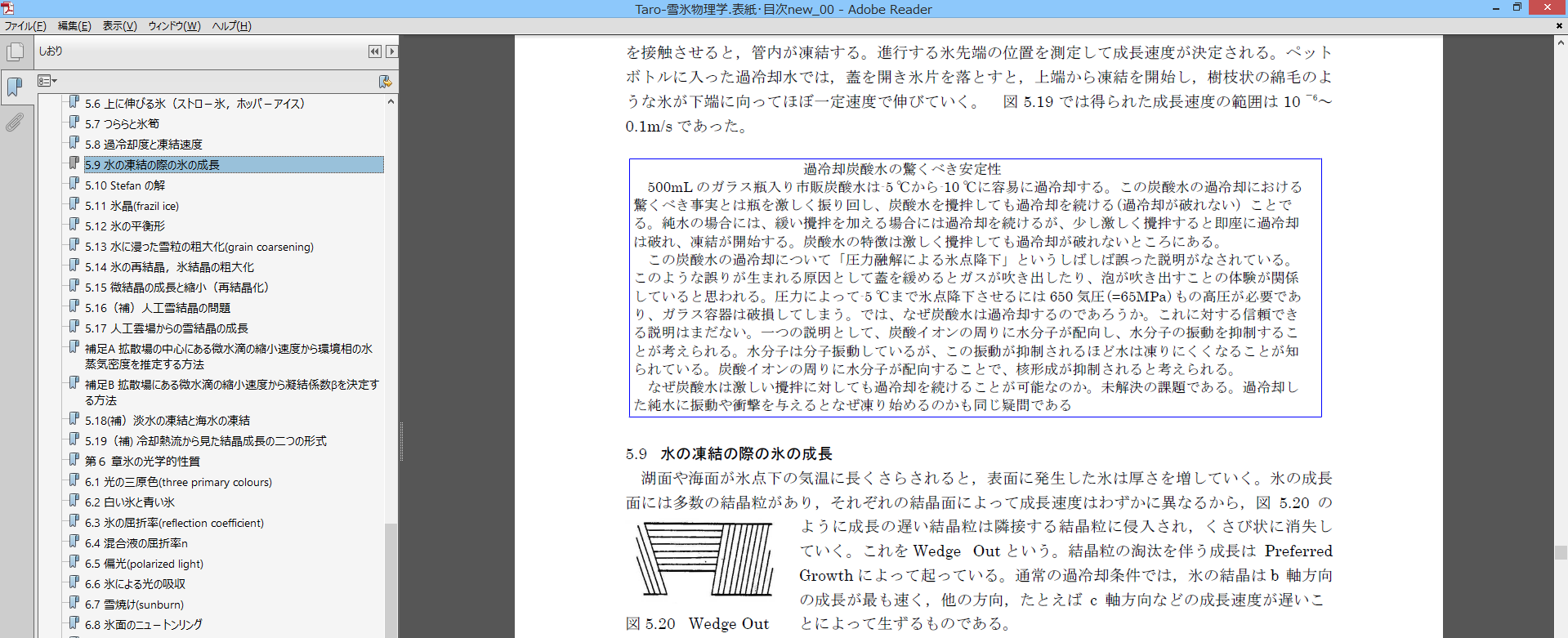Open the Page Thumbnails panel icon
The height and width of the screenshot is (638, 1568).
coord(15,52)
